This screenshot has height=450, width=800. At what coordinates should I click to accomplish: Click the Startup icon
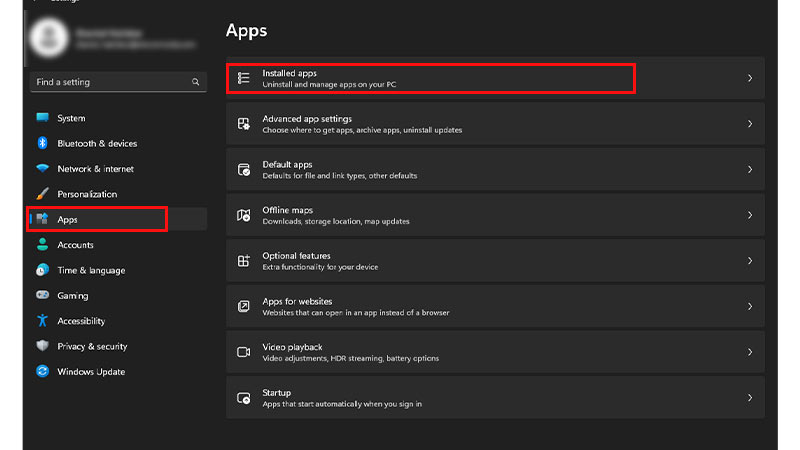[243, 398]
